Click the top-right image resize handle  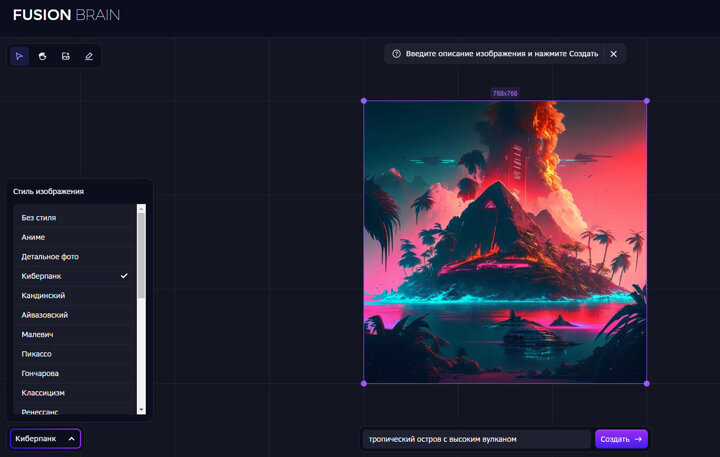(x=647, y=101)
